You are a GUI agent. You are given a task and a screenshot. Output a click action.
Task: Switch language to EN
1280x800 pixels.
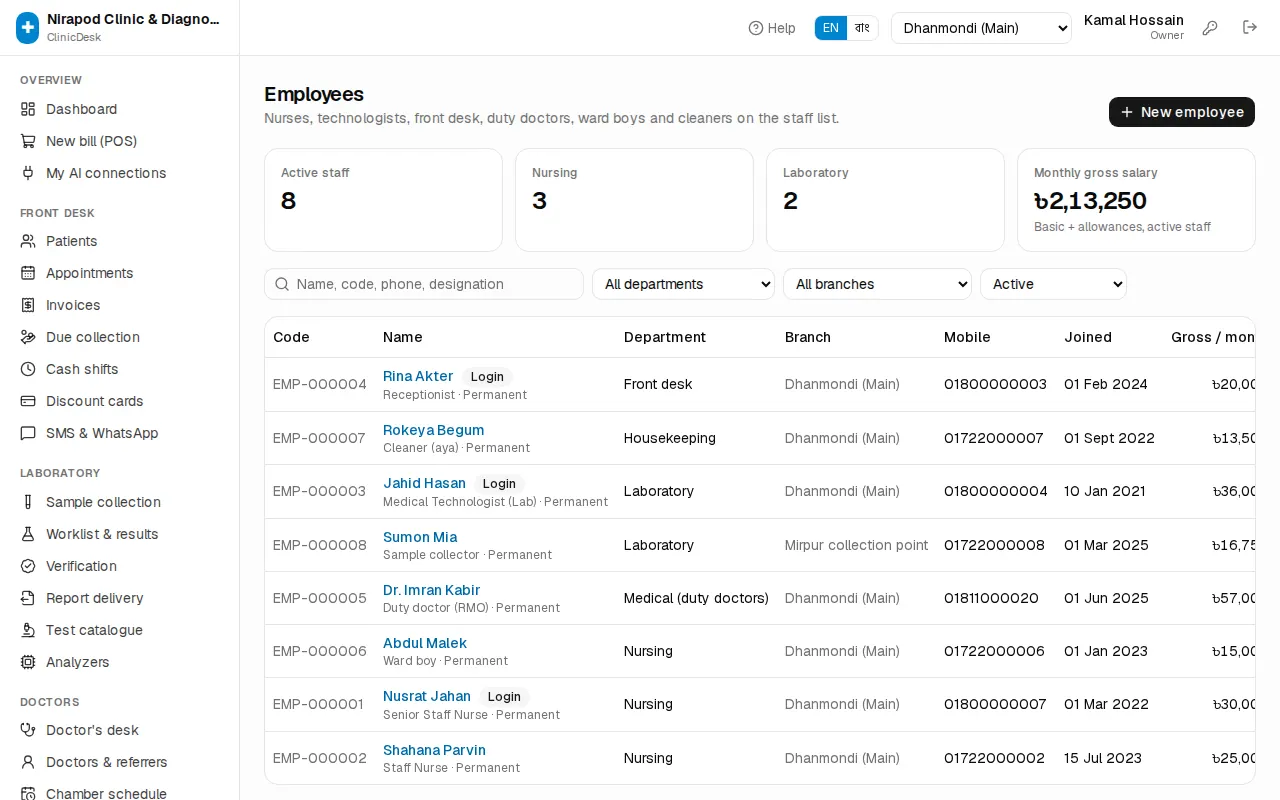point(831,28)
